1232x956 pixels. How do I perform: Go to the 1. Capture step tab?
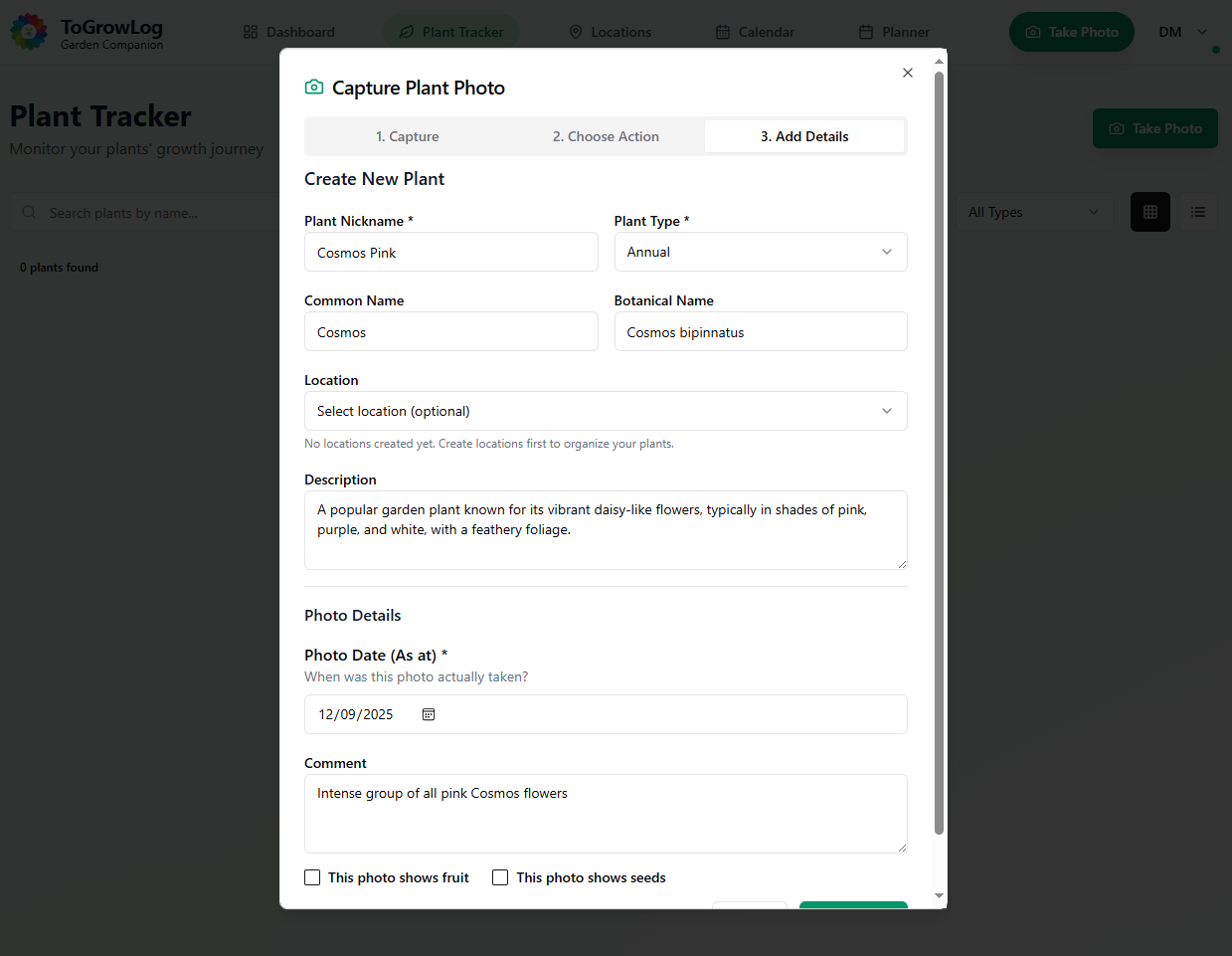coord(407,136)
